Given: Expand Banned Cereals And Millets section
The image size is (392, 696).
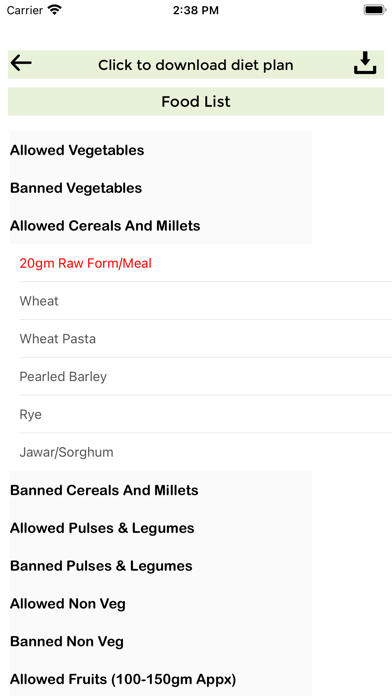Looking at the screenshot, I should pos(161,490).
